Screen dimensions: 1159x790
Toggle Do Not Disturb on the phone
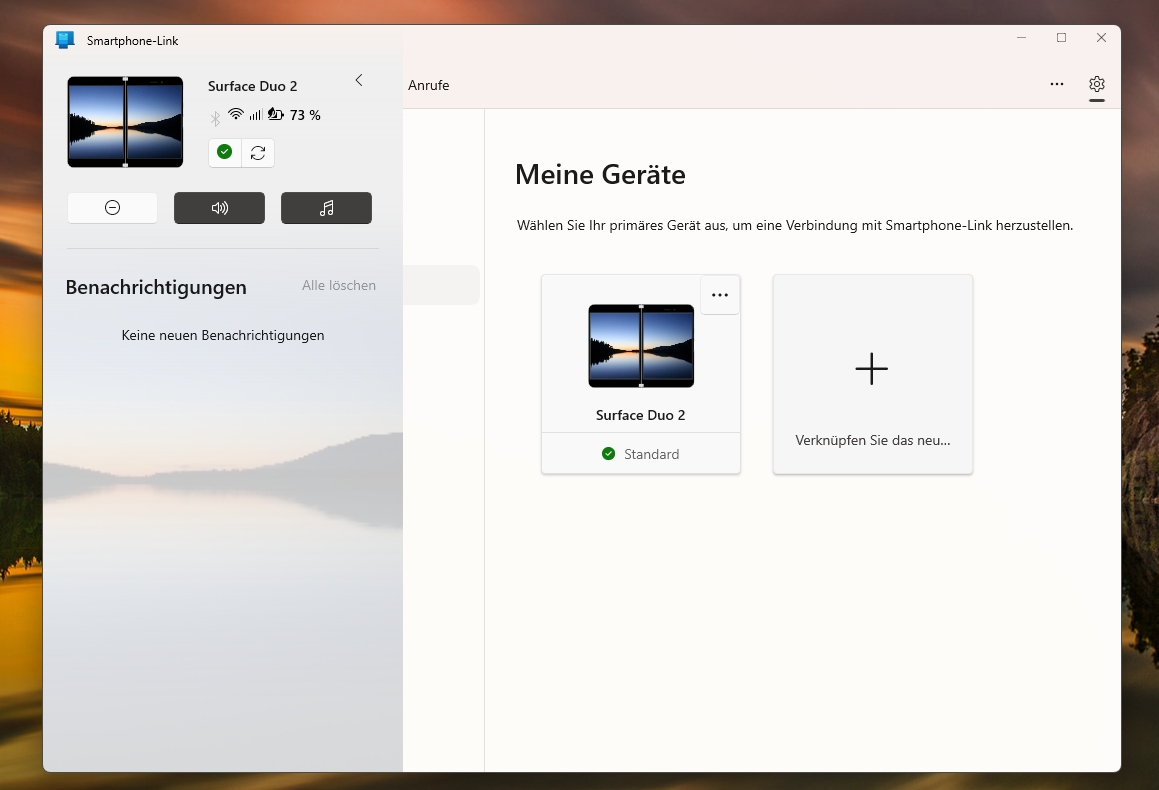(112, 208)
